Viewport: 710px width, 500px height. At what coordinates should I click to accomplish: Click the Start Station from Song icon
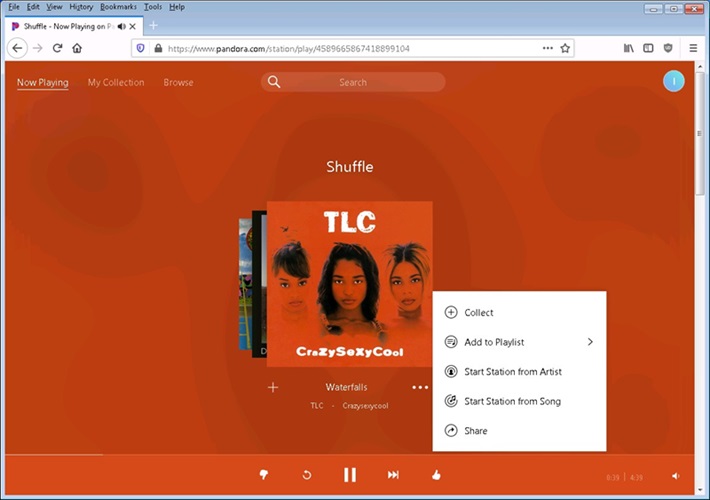[x=451, y=401]
